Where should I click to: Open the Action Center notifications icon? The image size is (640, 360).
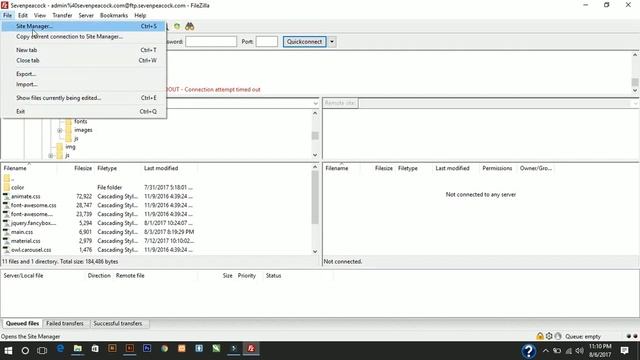(624, 351)
